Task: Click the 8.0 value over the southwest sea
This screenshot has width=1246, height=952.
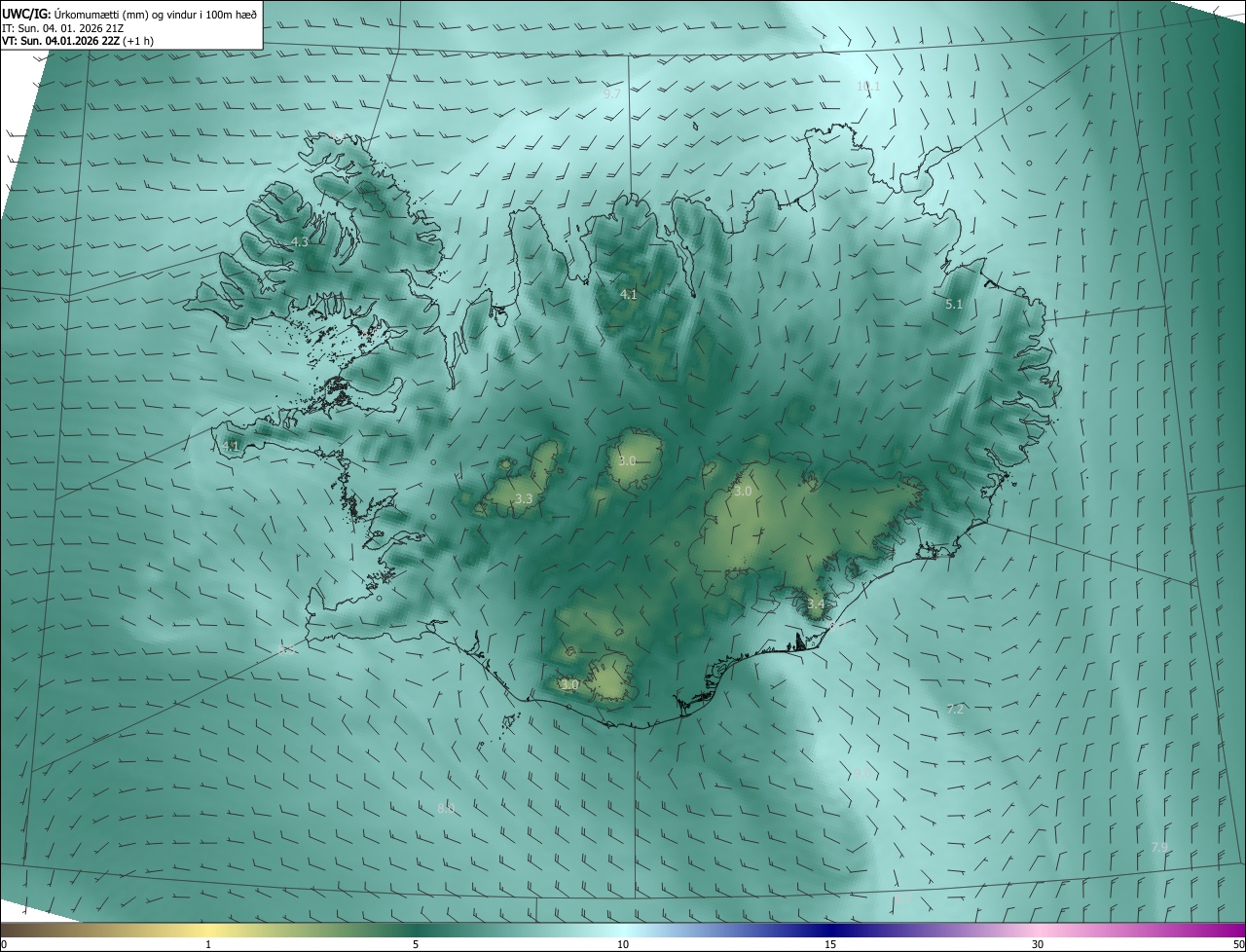Action: pyautogui.click(x=446, y=808)
